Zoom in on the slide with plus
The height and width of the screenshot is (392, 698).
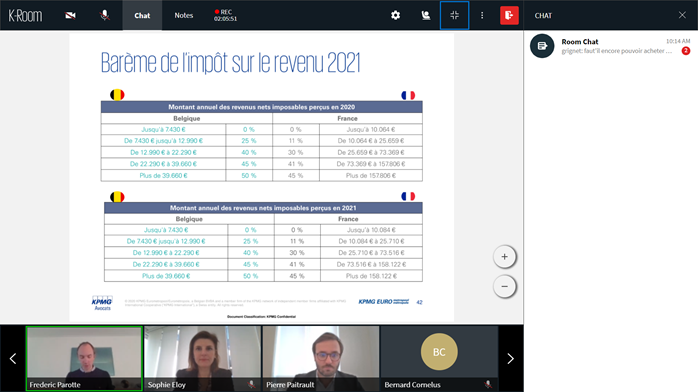click(504, 257)
